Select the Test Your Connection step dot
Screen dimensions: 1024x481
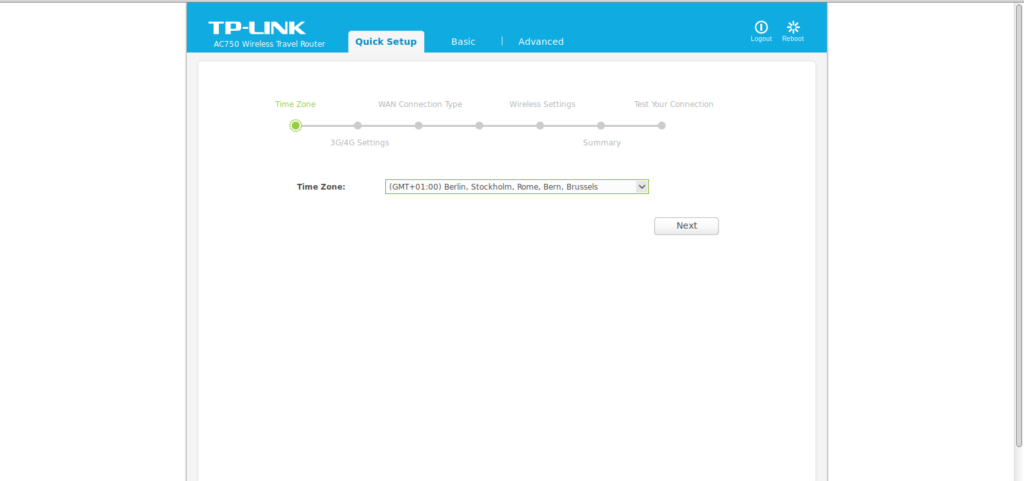pyautogui.click(x=662, y=126)
